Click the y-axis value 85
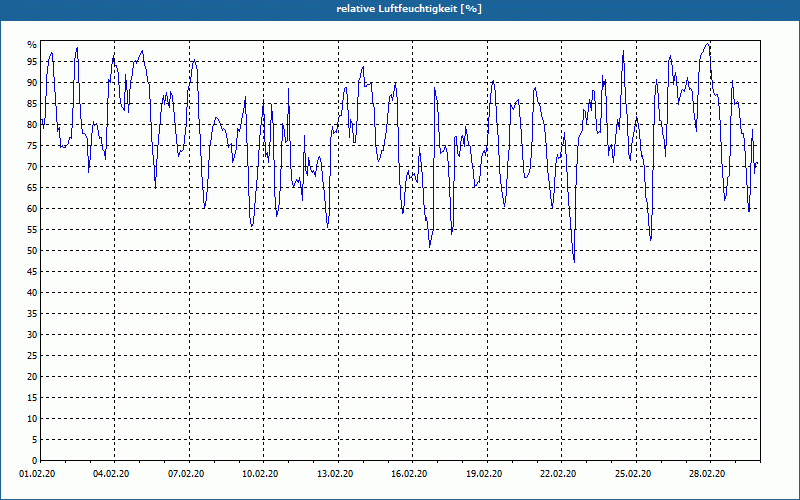 (32, 104)
